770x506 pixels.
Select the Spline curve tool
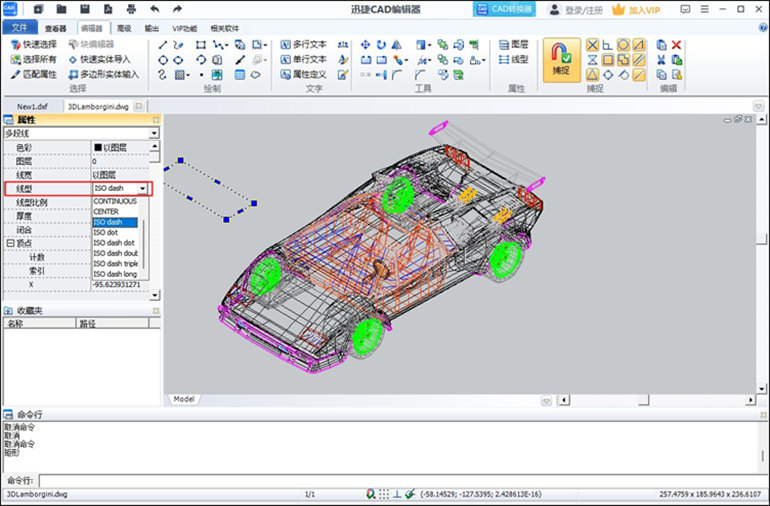click(x=163, y=75)
